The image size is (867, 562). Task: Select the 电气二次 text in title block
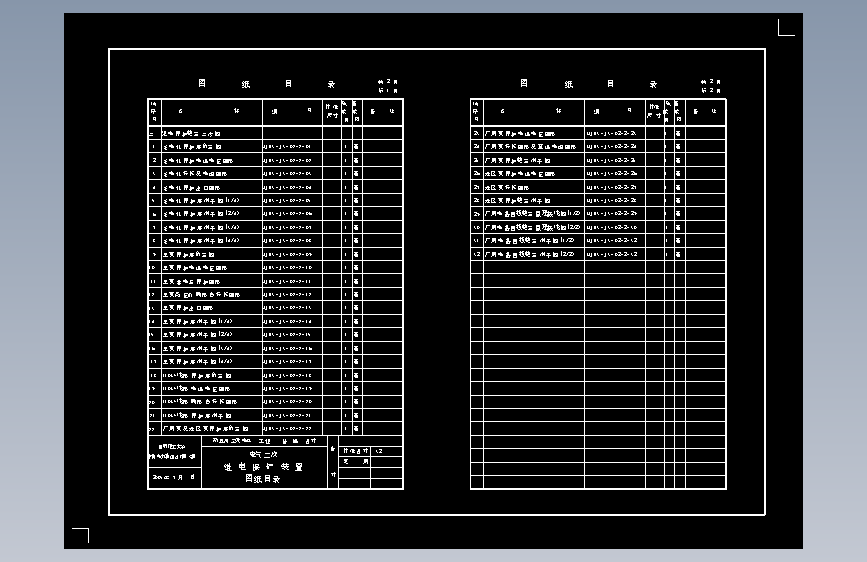click(264, 455)
